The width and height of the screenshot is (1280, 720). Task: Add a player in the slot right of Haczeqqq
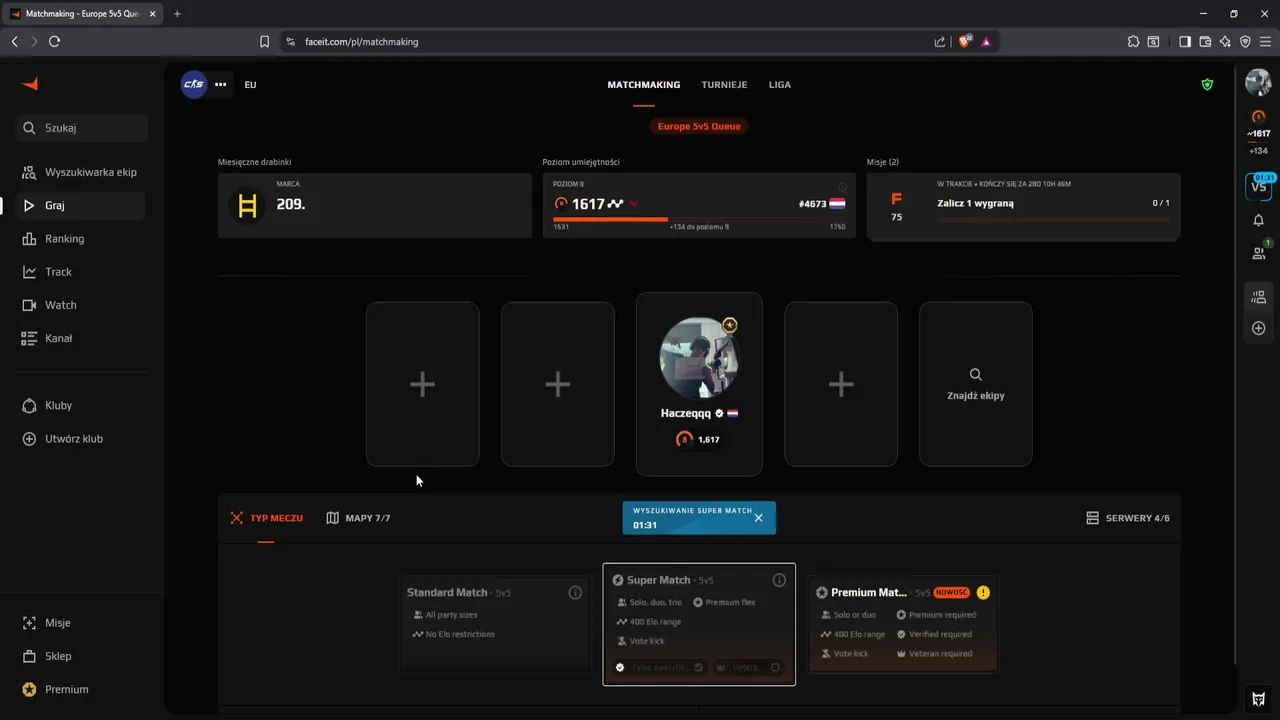coord(841,384)
